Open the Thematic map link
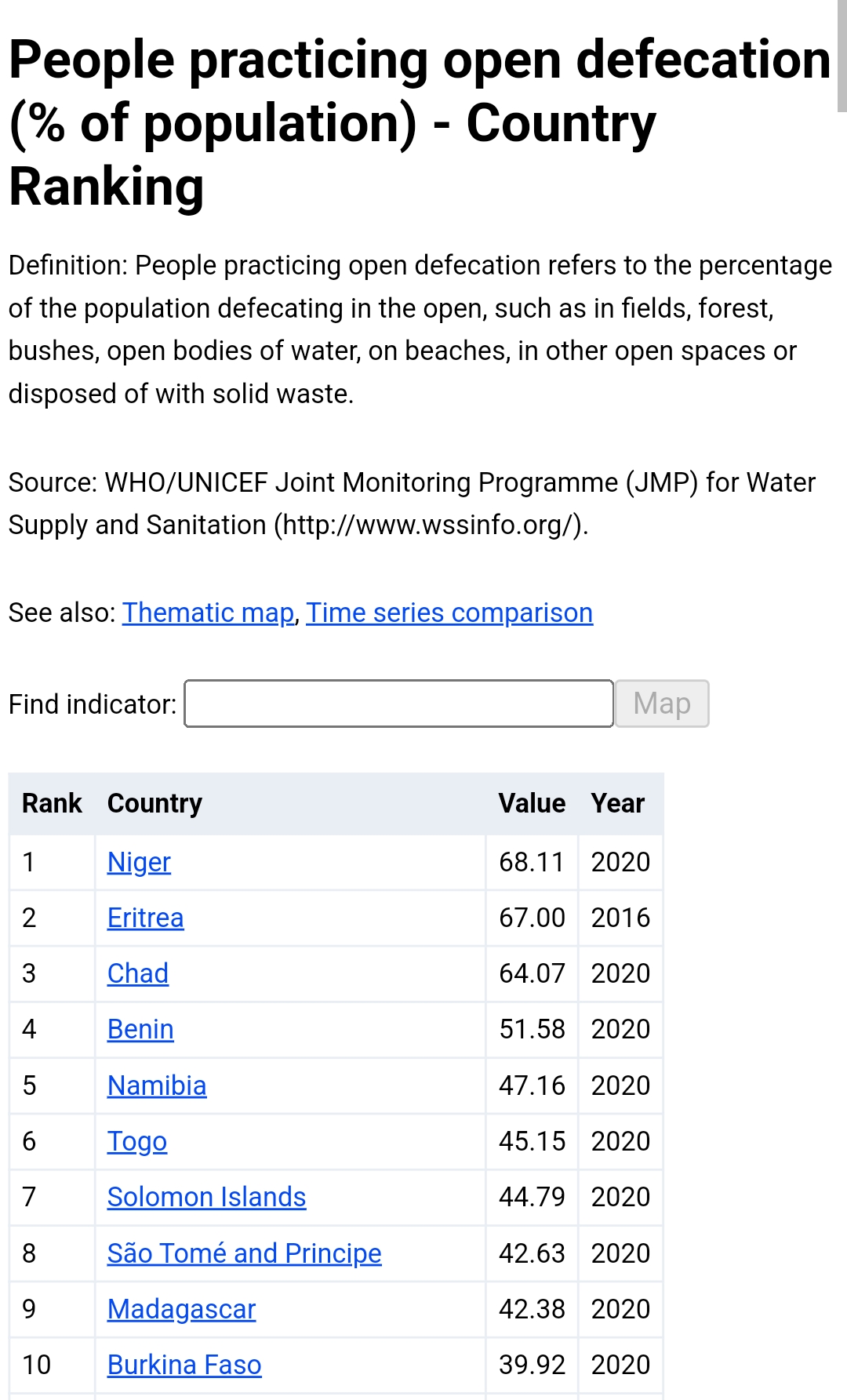The width and height of the screenshot is (847, 1400). click(208, 613)
